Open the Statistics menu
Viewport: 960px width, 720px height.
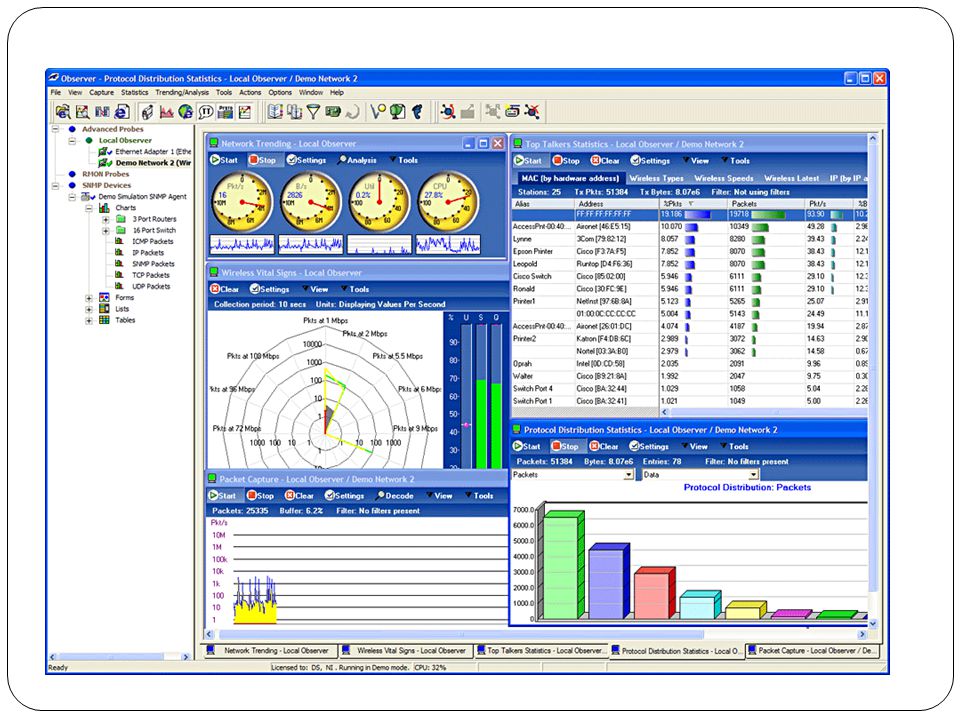click(135, 92)
